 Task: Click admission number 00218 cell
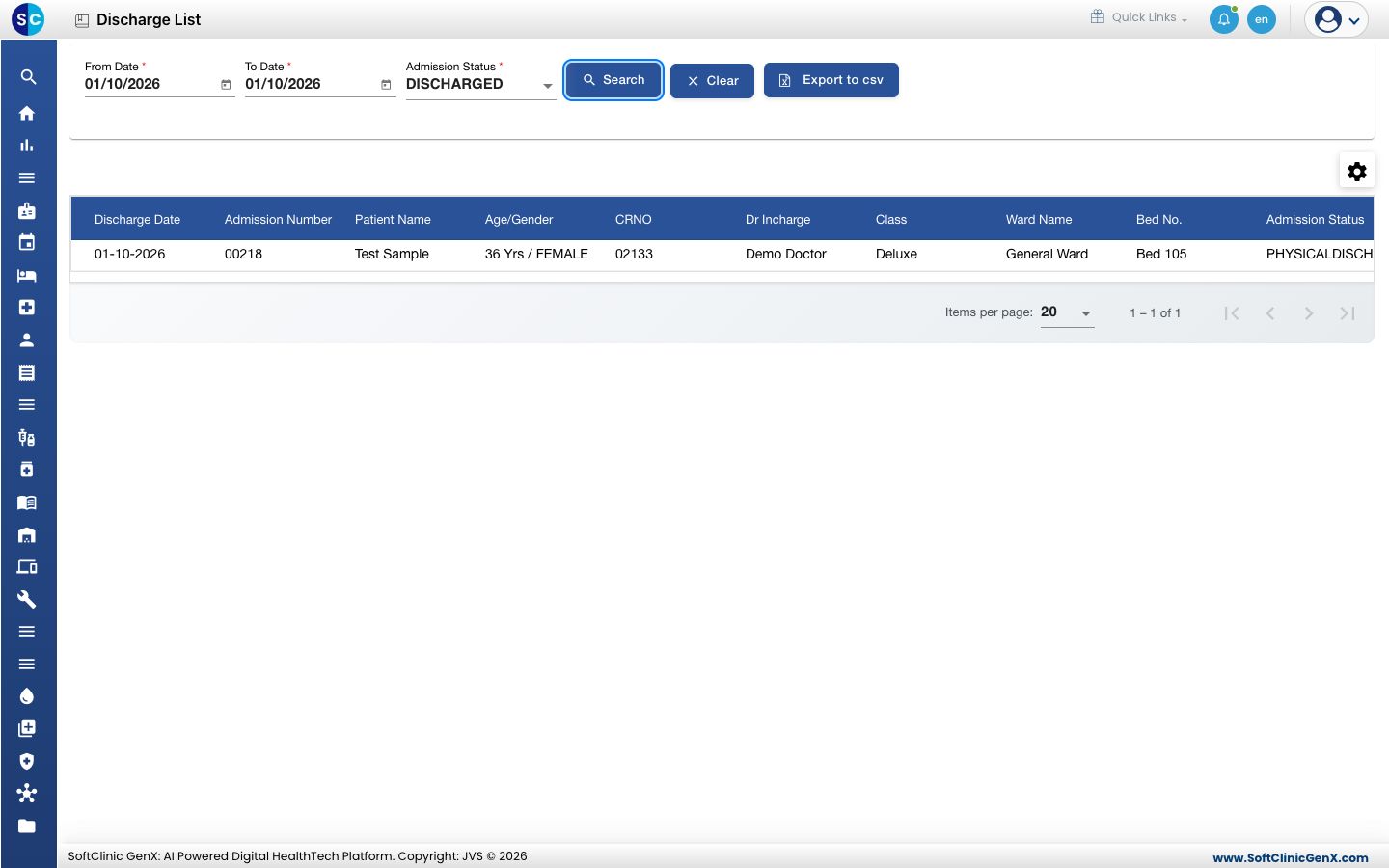point(243,254)
